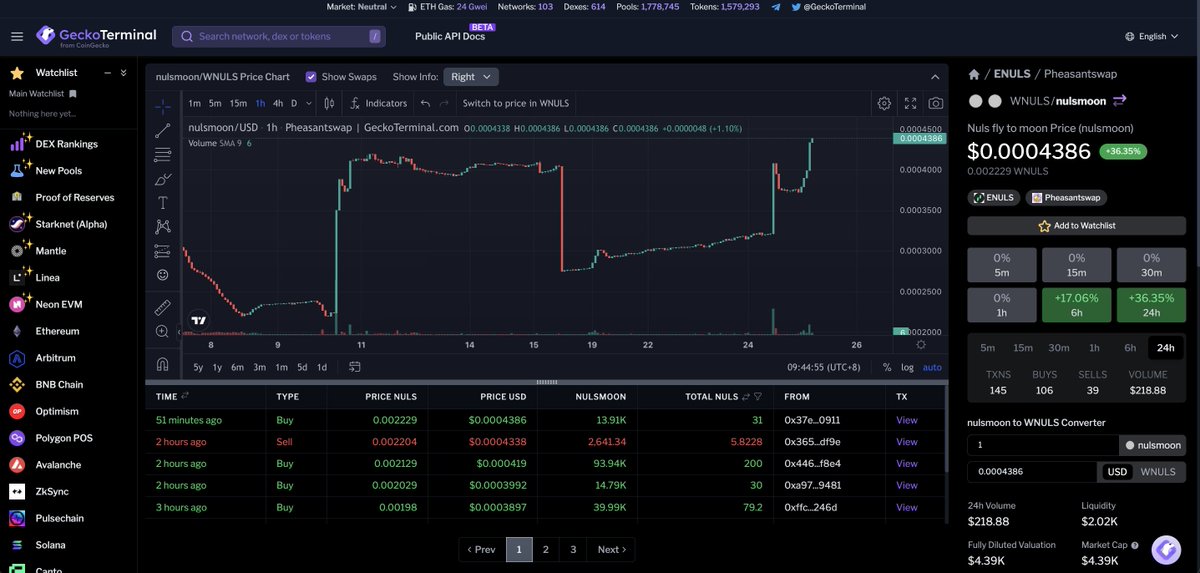
Task: Click the home breadcrumb icon
Action: click(974, 74)
